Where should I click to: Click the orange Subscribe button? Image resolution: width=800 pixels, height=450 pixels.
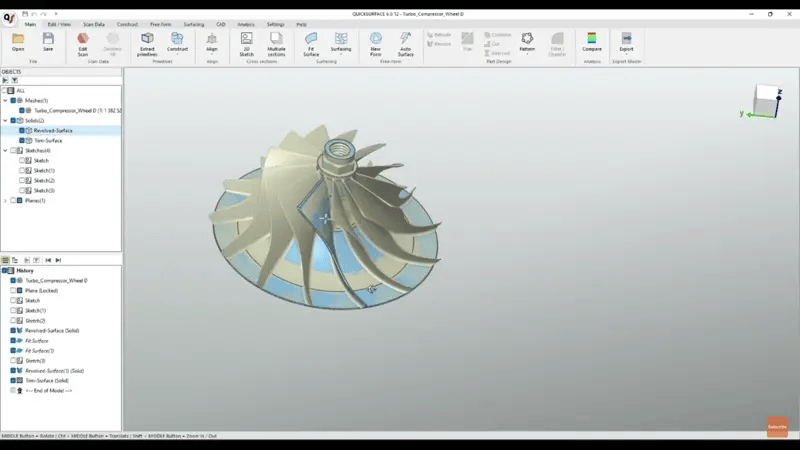[x=777, y=426]
